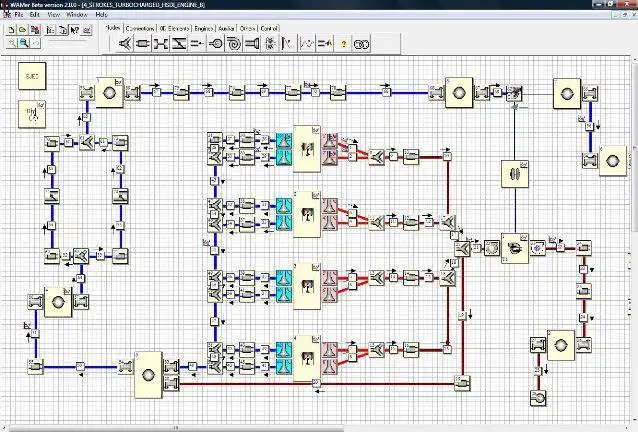Viewport: 638px width, 432px height.
Task: Select the circular target node tool
Action: [215, 44]
